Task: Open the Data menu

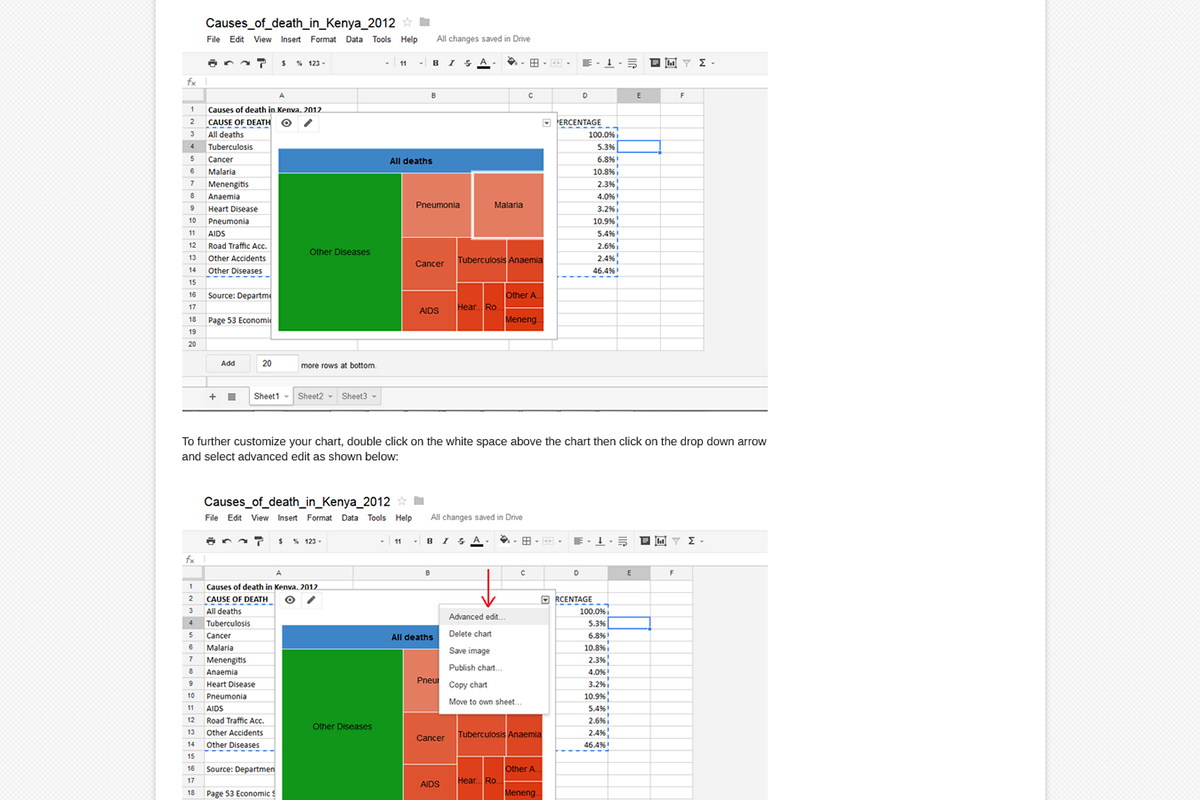Action: [354, 39]
